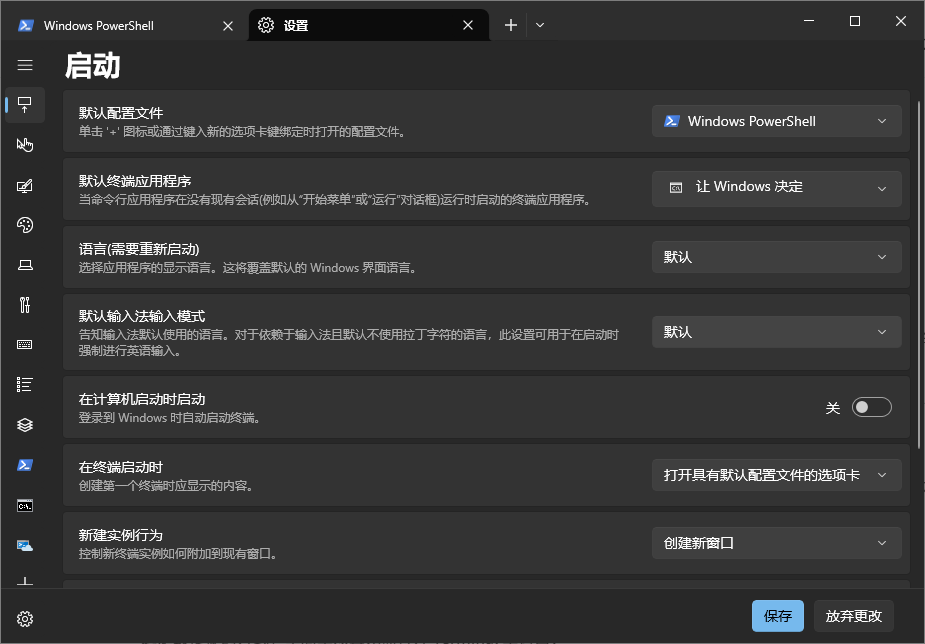Image resolution: width=925 pixels, height=644 pixels.
Task: Collapse the sidebar with the hamburger icon
Action: pyautogui.click(x=25, y=64)
